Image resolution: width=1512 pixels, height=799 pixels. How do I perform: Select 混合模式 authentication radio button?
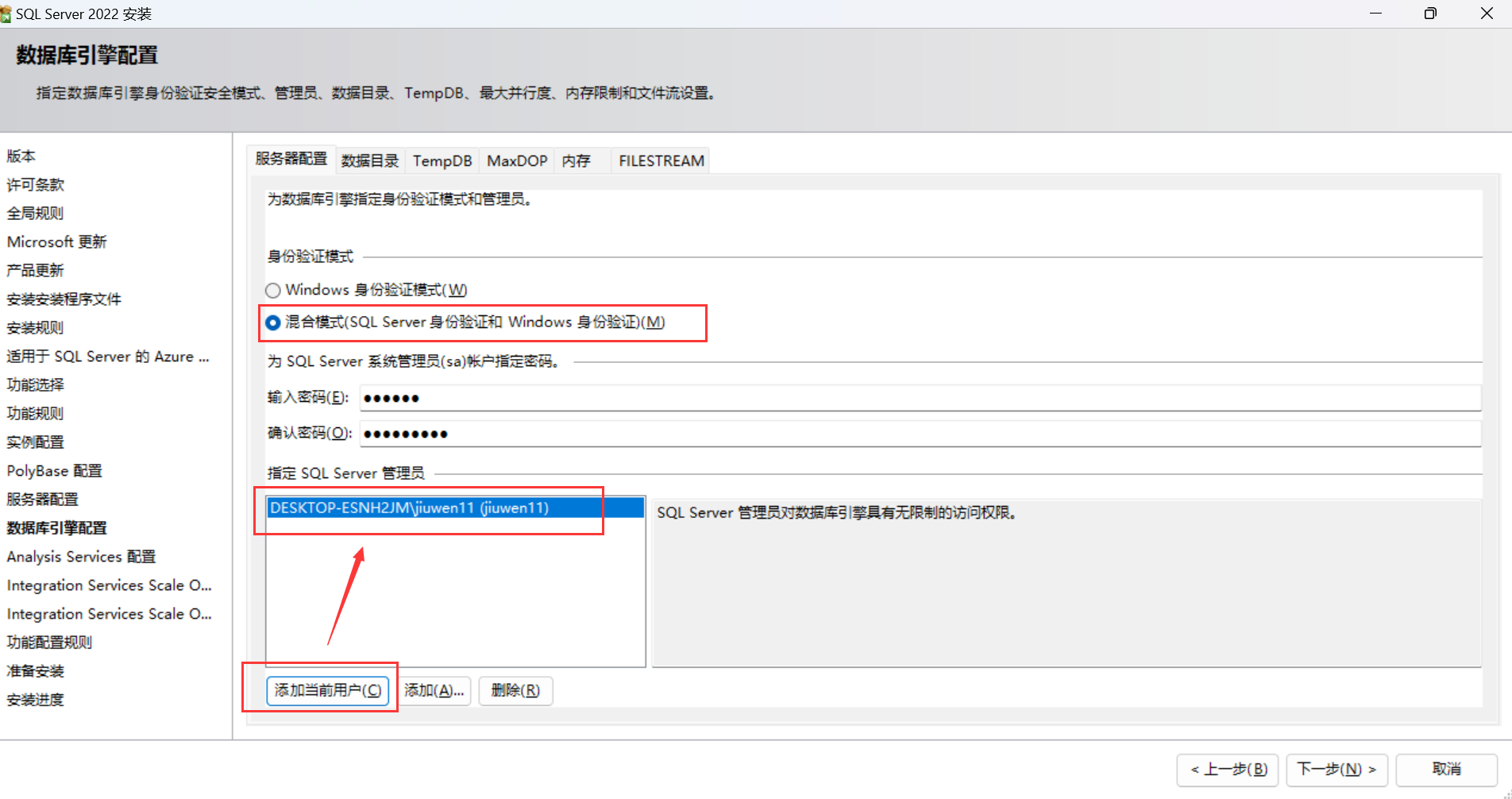(273, 322)
